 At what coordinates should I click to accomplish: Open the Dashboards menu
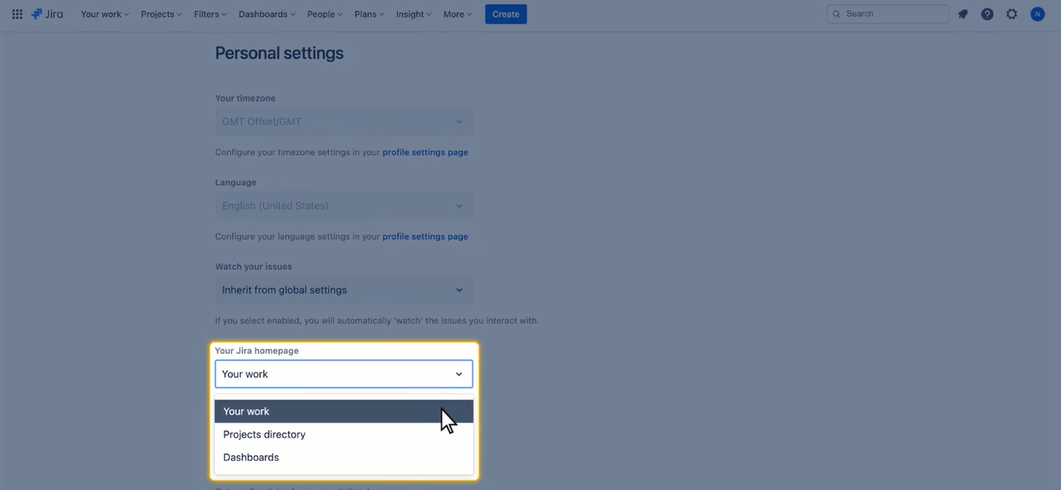267,14
